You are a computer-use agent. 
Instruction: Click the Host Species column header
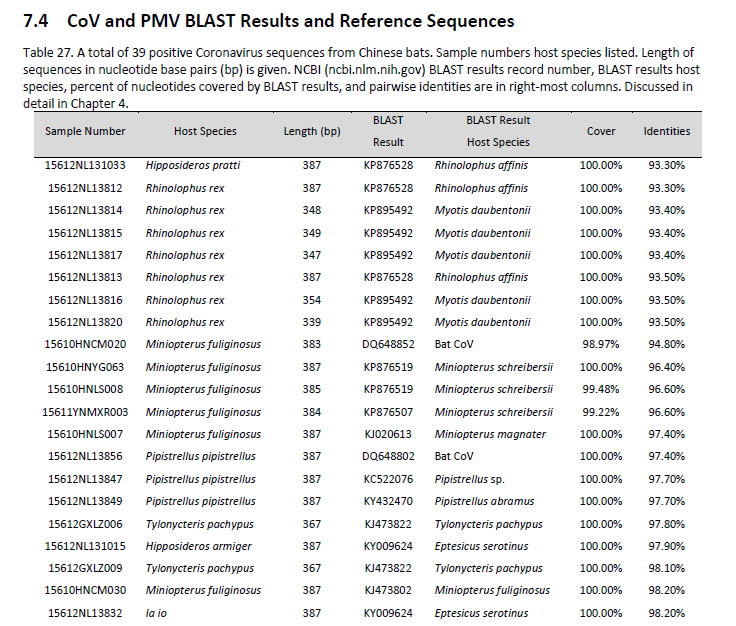point(205,131)
